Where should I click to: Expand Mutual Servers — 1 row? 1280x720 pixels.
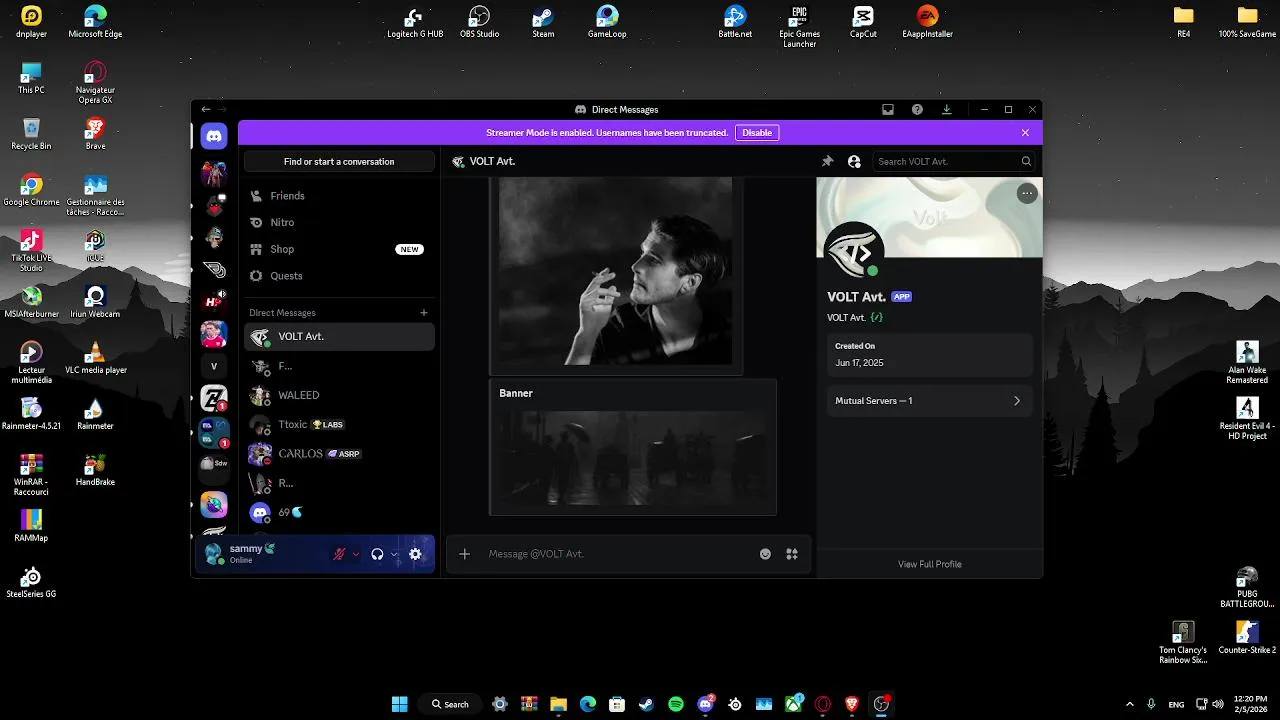929,401
